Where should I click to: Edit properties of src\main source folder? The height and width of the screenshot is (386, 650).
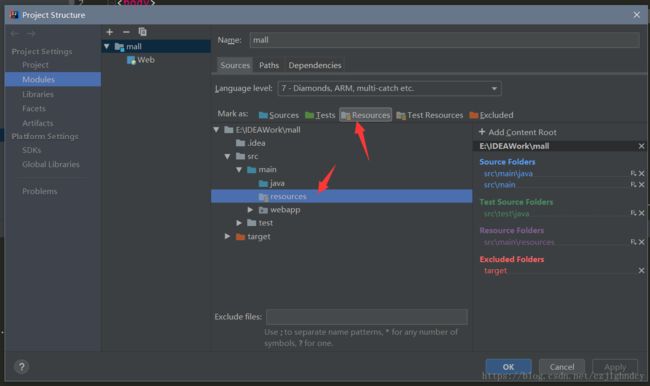[x=633, y=185]
